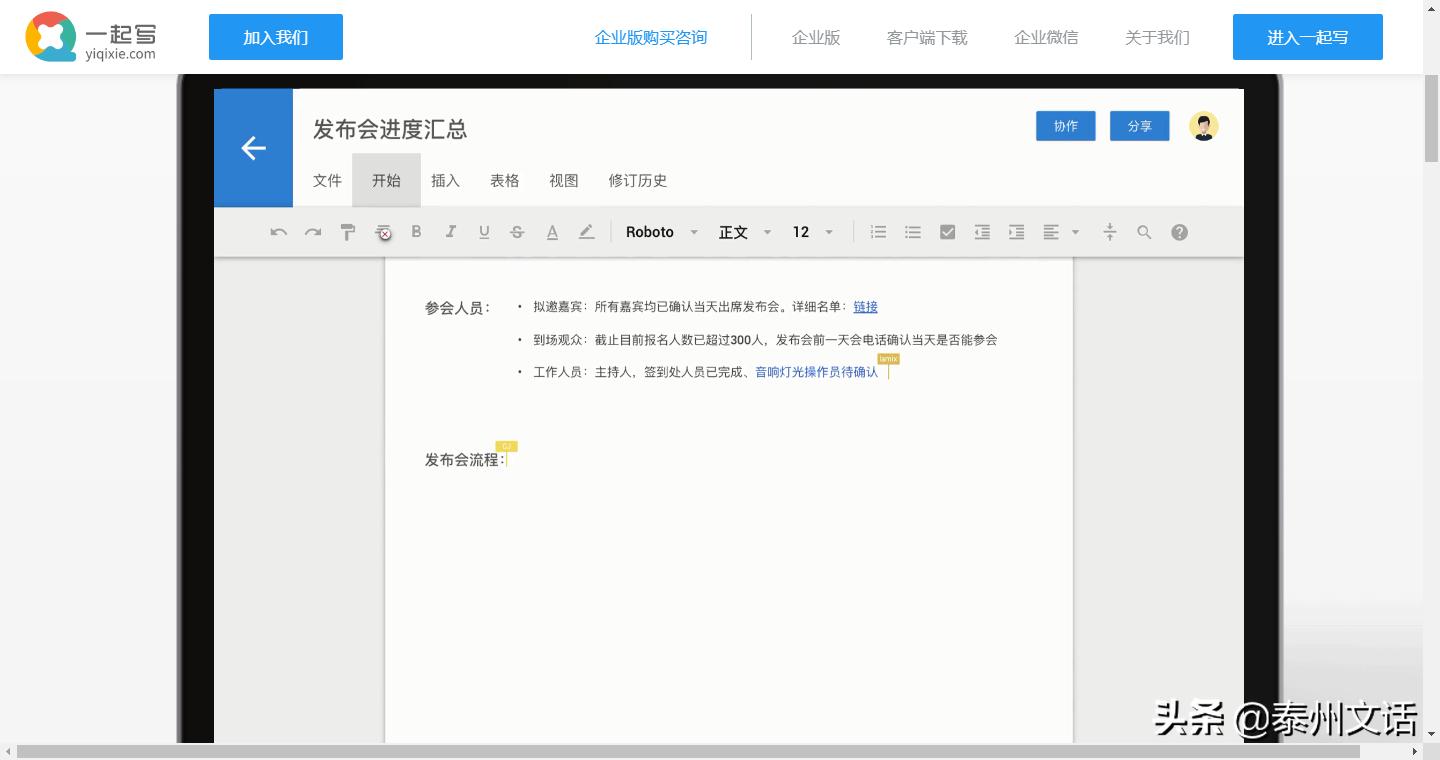Switch to the 插入 tab
1440x760 pixels.
(x=445, y=180)
